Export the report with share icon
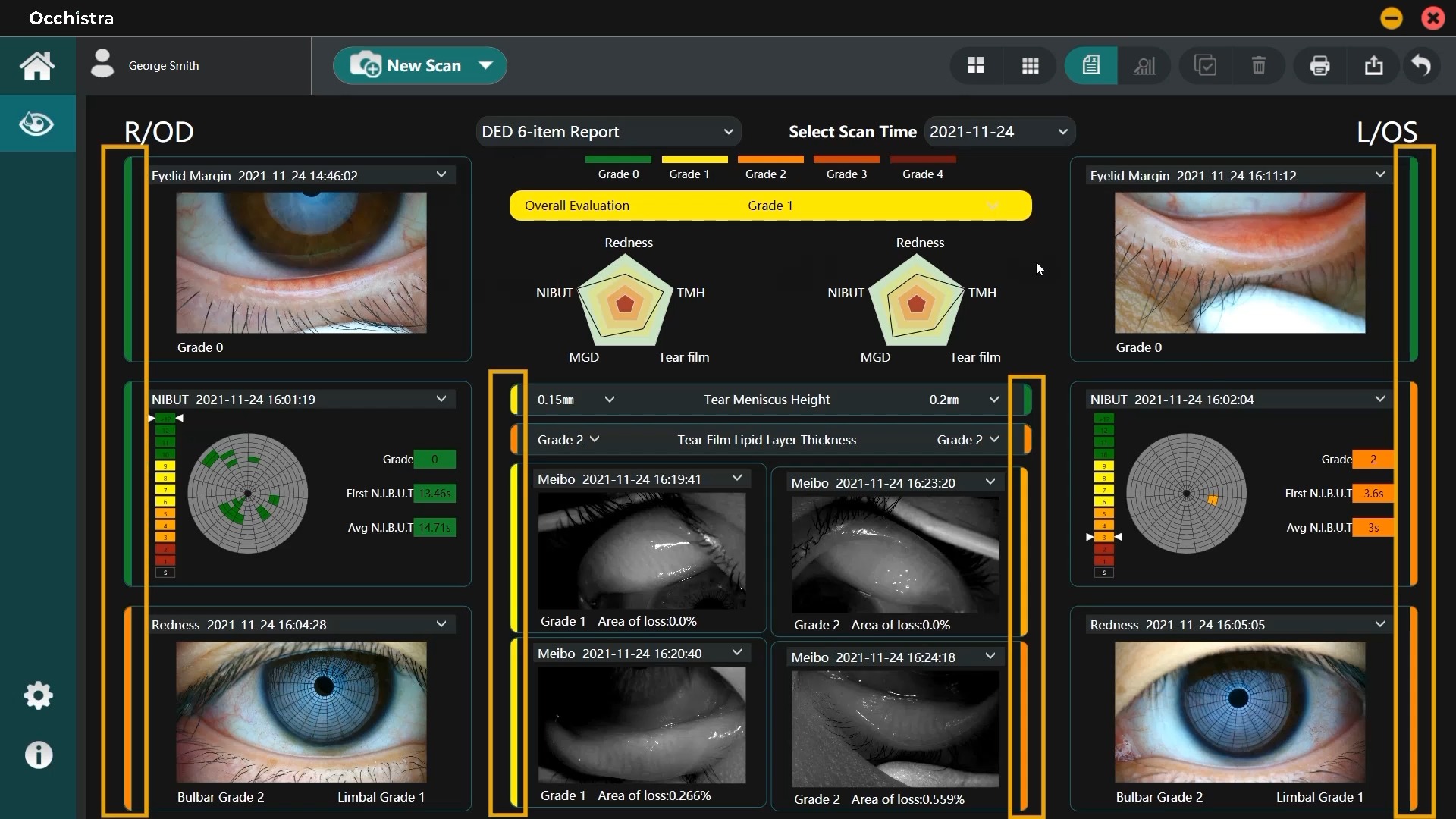 (x=1373, y=65)
